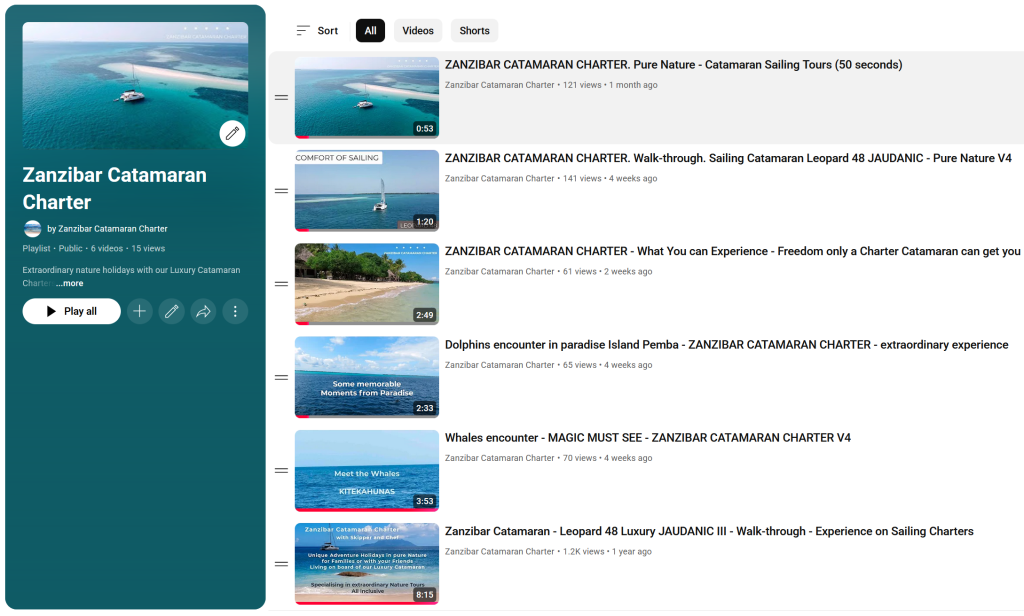Share the playlist using the arrow icon

coord(203,312)
